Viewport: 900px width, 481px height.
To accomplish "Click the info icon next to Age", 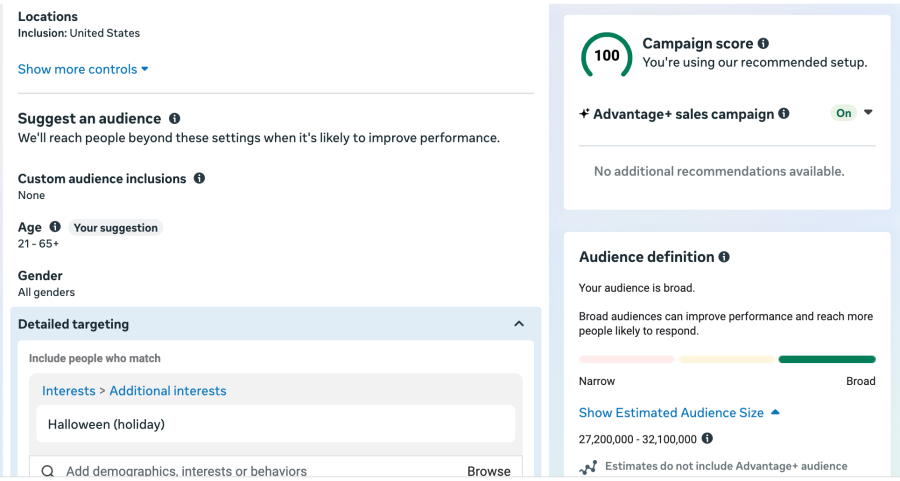I will pyautogui.click(x=55, y=227).
